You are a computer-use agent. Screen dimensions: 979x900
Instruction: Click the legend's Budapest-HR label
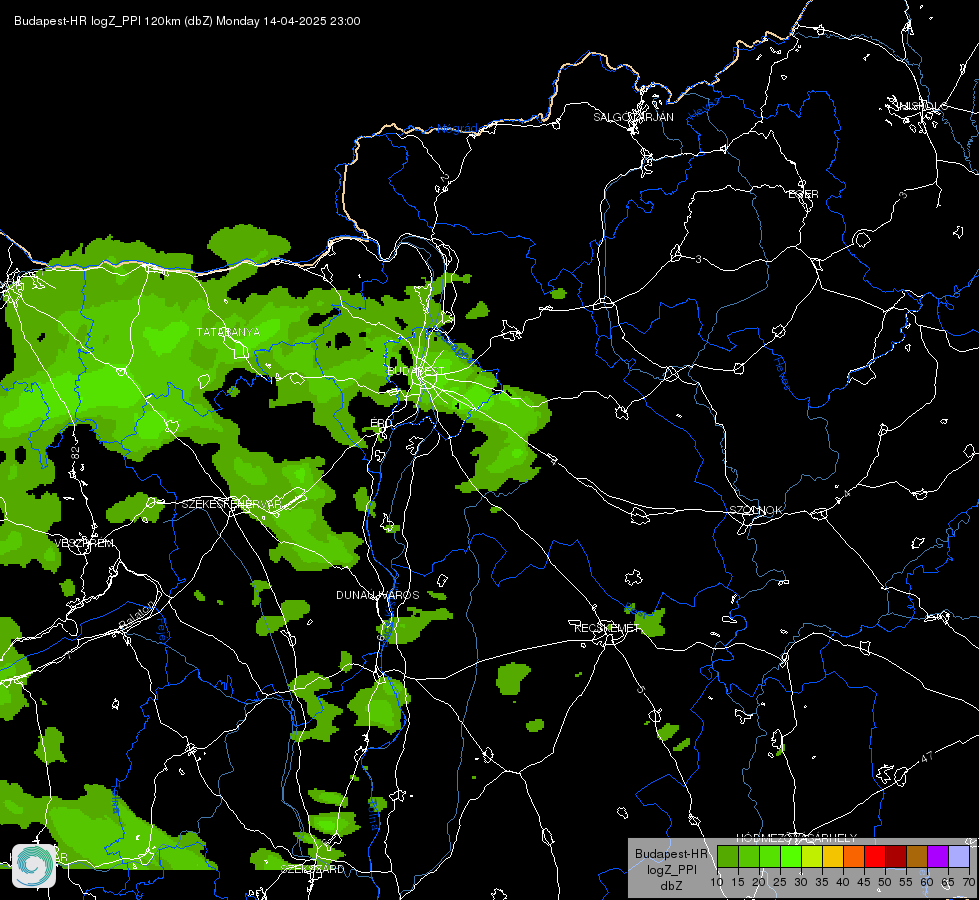pyautogui.click(x=671, y=853)
